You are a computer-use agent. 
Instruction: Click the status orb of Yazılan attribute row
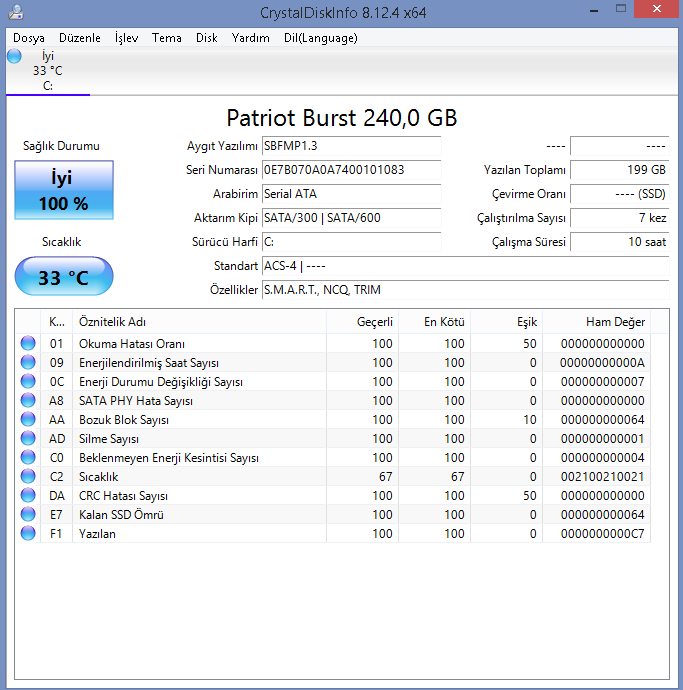[28, 533]
